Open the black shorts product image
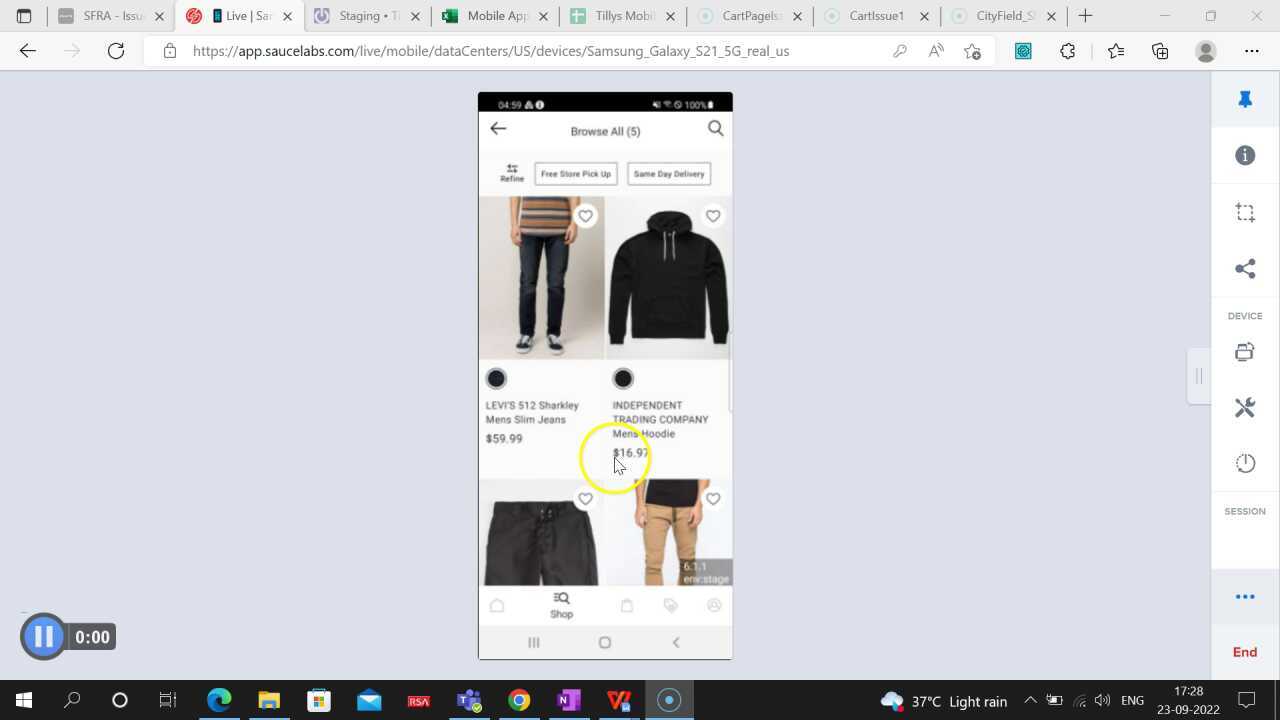1280x720 pixels. click(541, 533)
